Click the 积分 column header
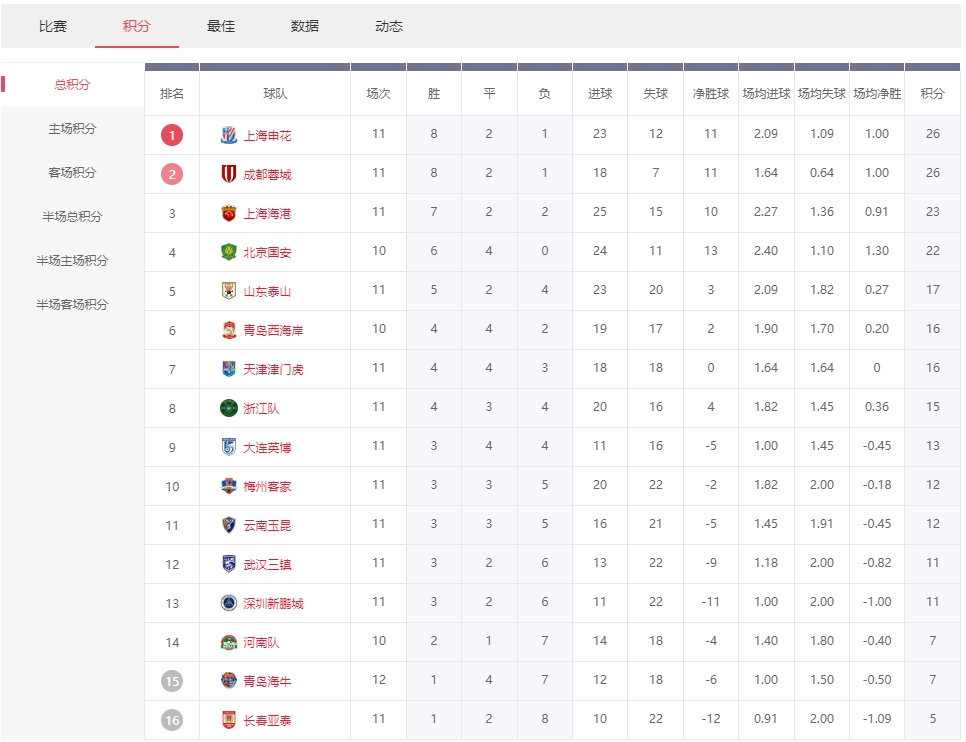Viewport: 966px width, 742px height. pyautogui.click(x=932, y=94)
